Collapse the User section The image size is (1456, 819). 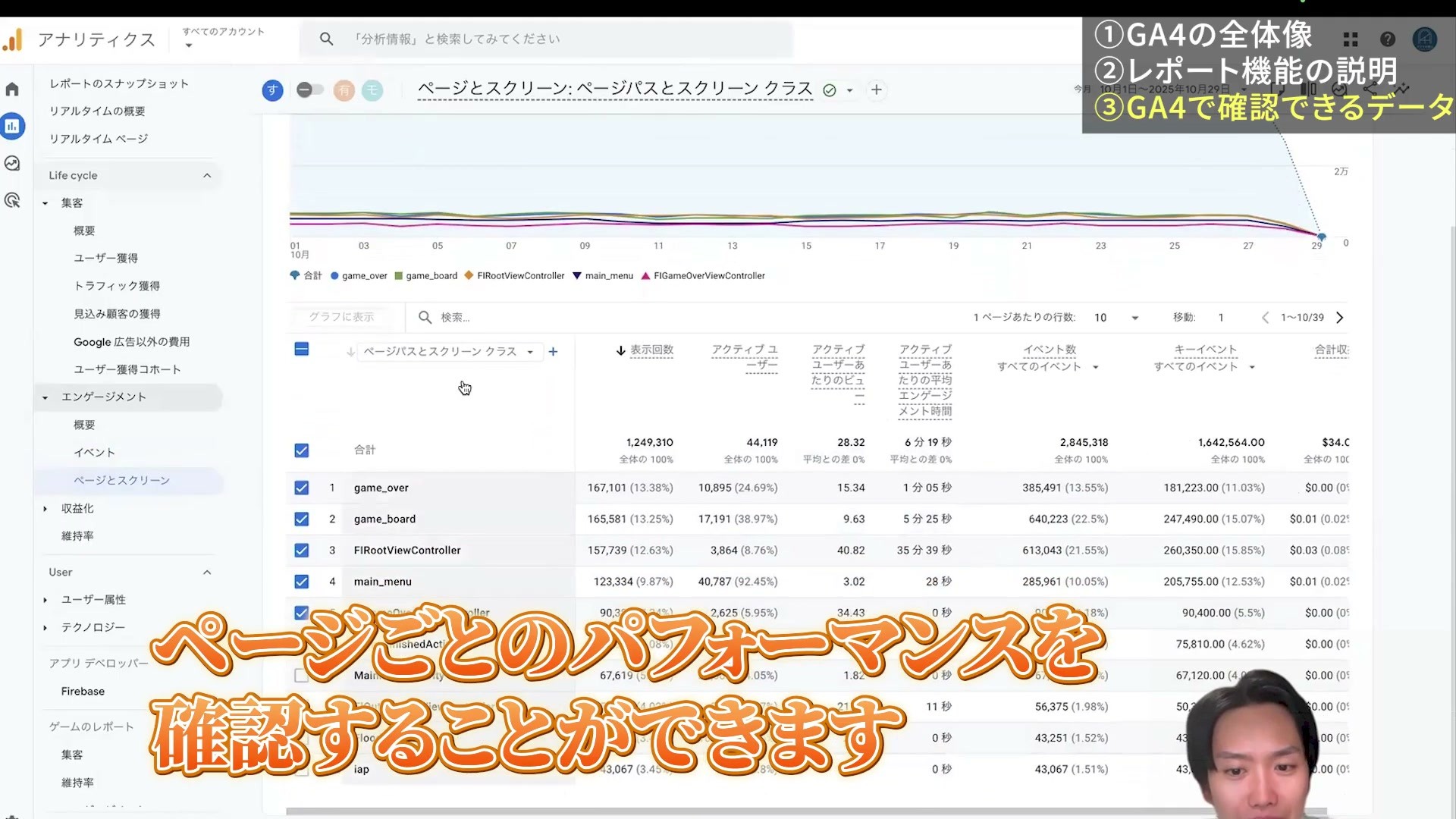[x=207, y=573]
